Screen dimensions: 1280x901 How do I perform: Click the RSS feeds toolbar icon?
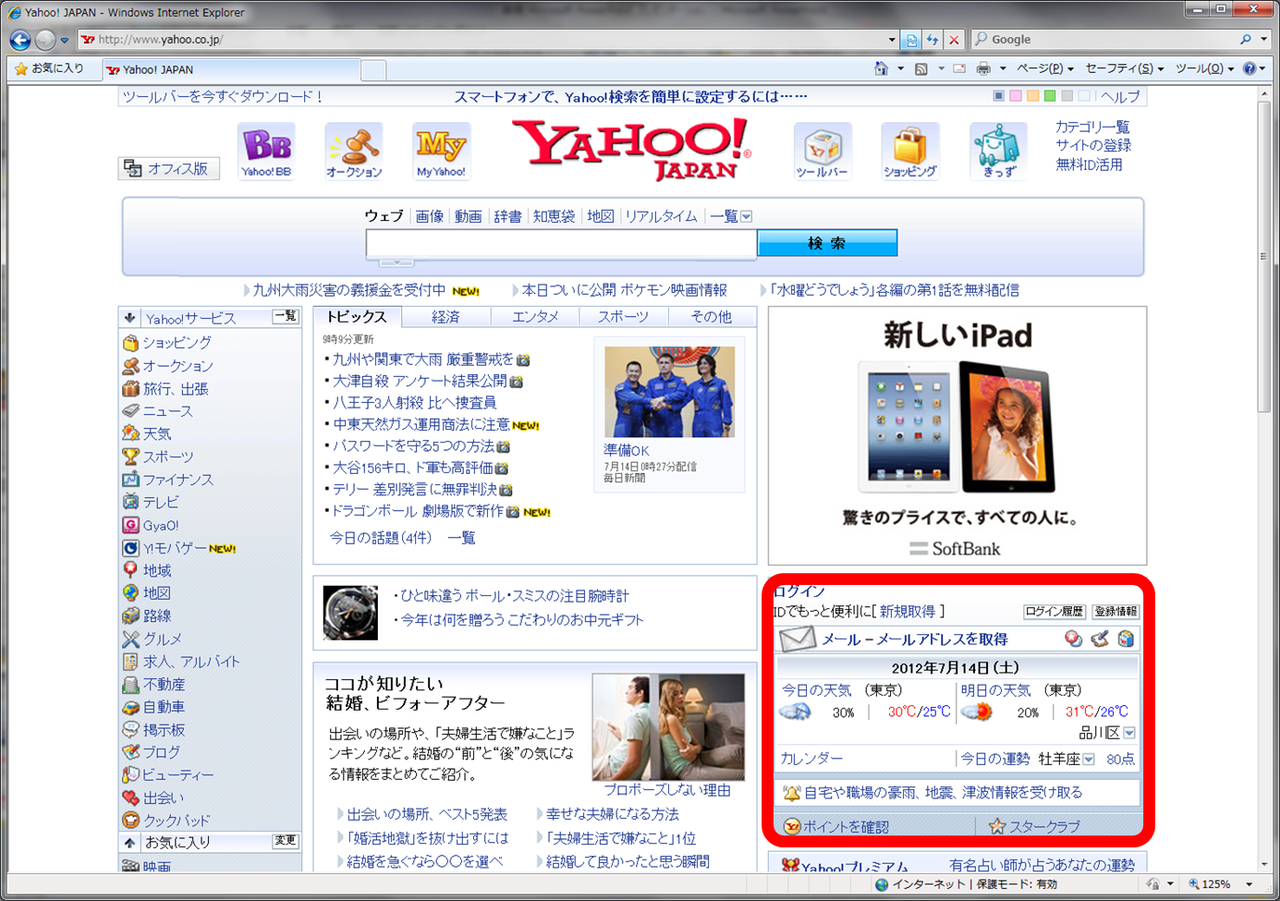click(x=921, y=69)
